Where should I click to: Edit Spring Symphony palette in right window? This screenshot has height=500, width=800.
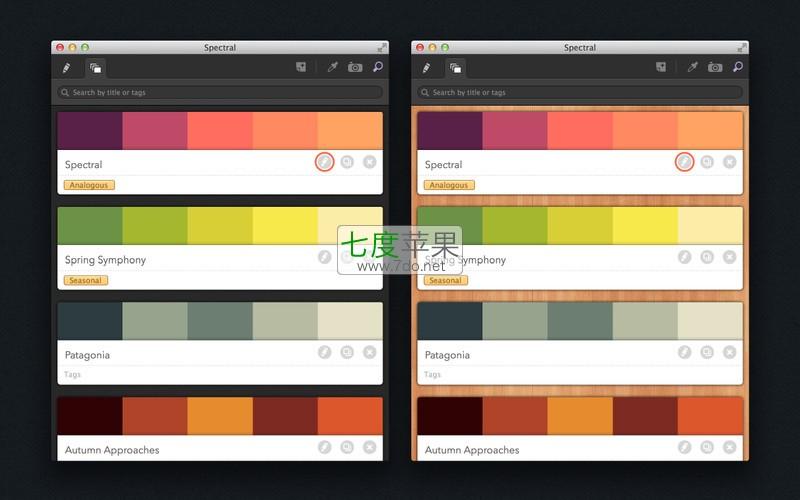click(x=684, y=257)
